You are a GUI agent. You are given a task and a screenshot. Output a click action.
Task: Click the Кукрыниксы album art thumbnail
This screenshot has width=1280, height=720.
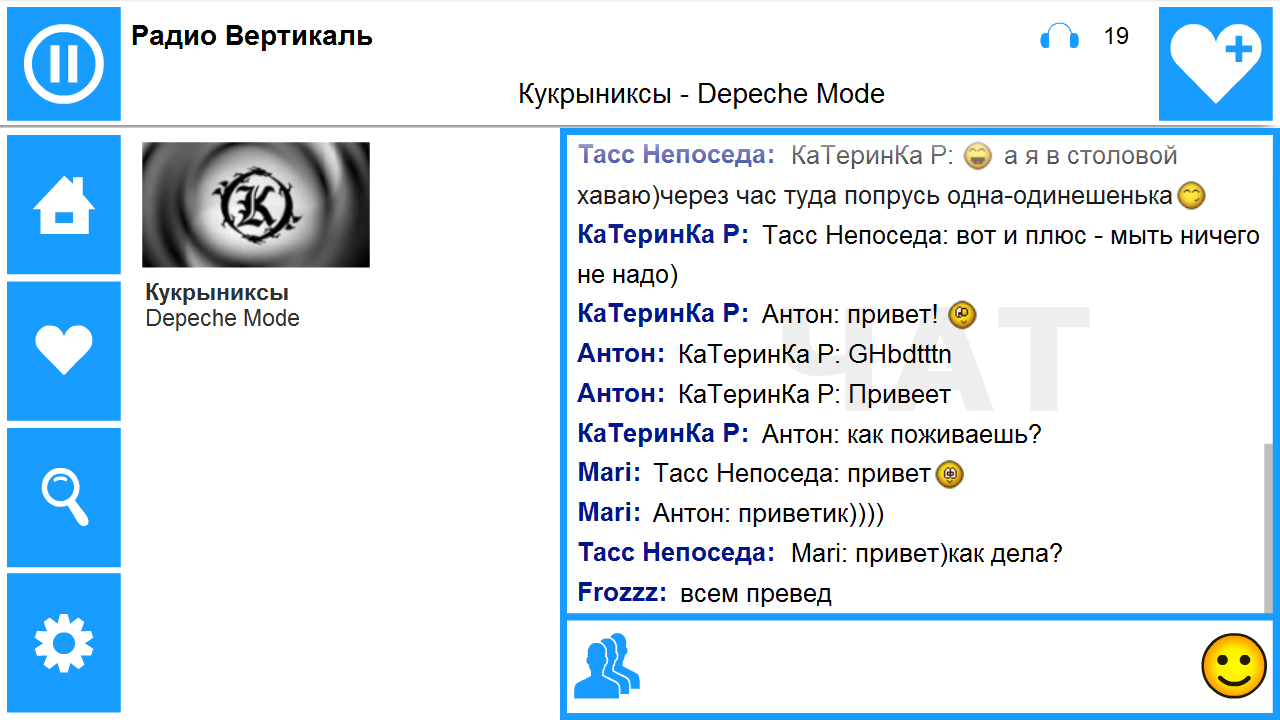pyautogui.click(x=256, y=204)
